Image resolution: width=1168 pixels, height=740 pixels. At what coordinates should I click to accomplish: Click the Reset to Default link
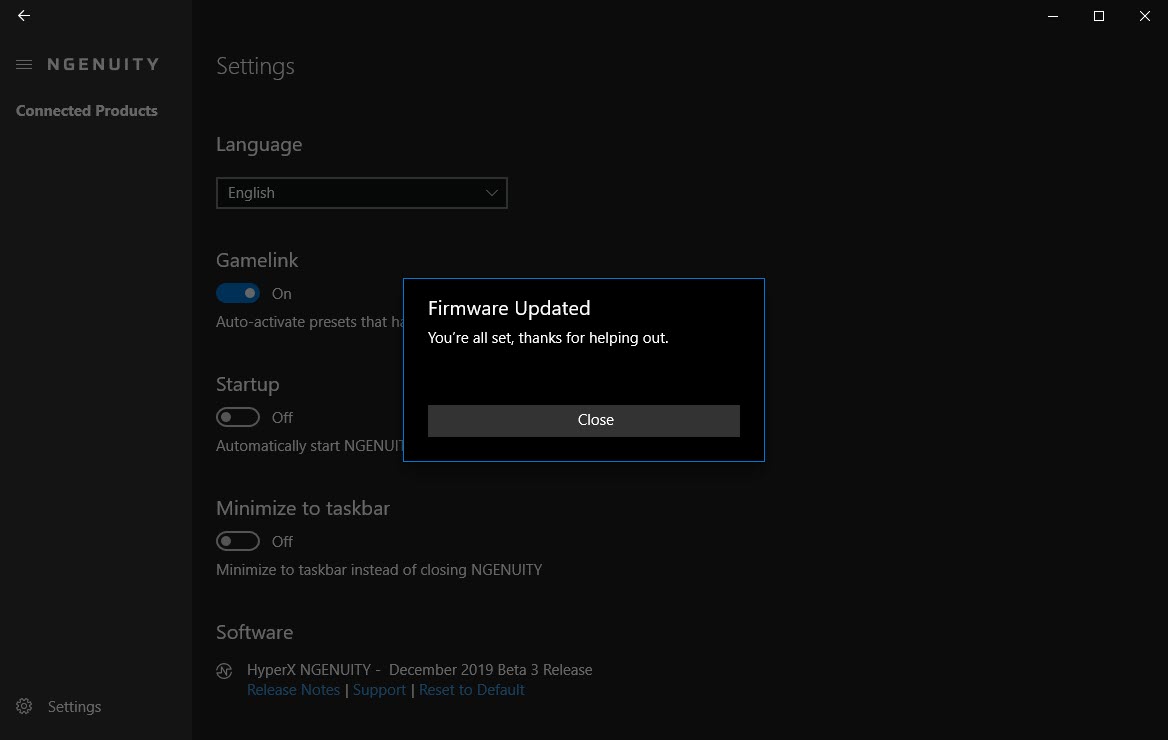472,690
